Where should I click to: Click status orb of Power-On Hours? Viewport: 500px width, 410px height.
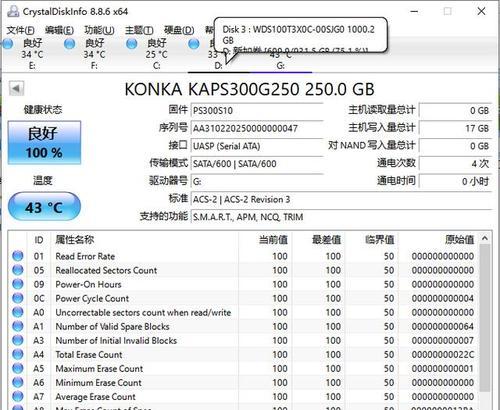pos(18,284)
